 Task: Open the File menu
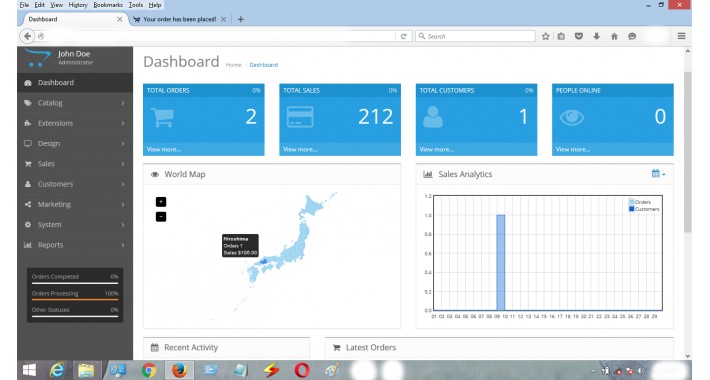24,5
